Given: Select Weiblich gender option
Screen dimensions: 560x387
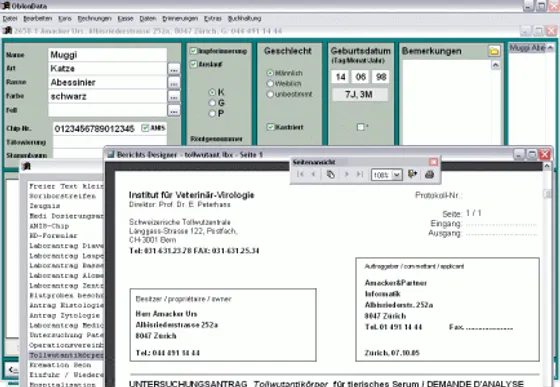Looking at the screenshot, I should [270, 84].
